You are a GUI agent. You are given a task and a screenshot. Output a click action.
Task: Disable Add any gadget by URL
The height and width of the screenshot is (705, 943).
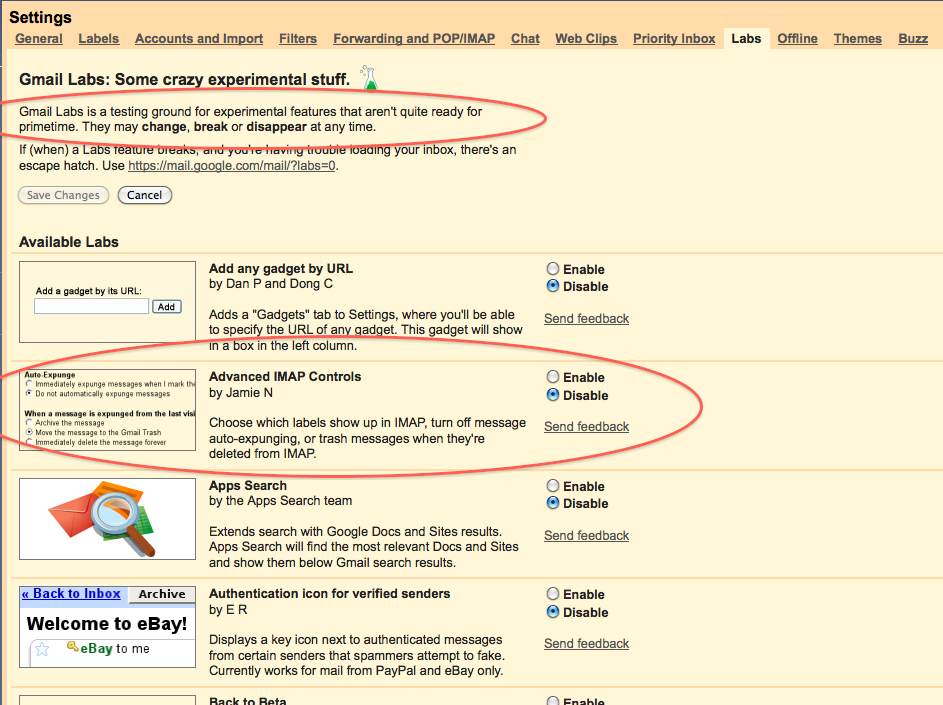pyautogui.click(x=553, y=286)
